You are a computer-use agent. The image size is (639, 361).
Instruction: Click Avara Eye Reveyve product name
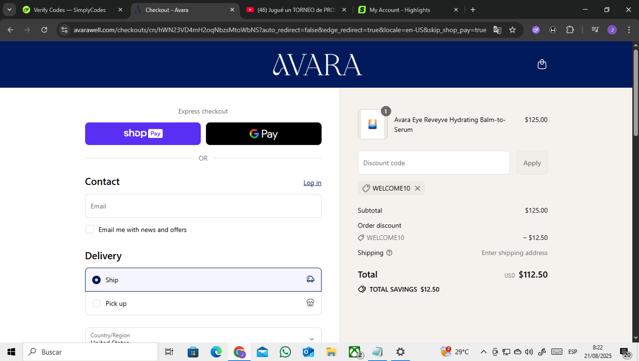point(450,125)
